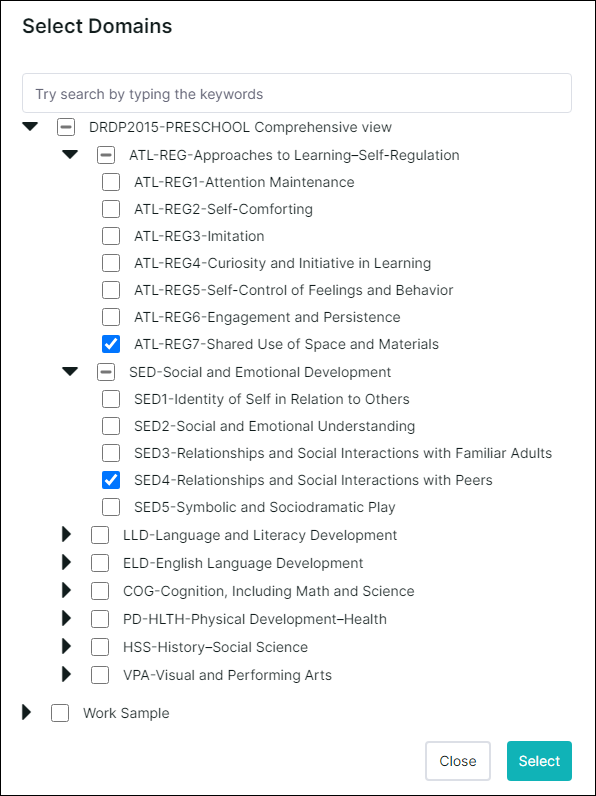Expand COG Cognition, Including Math and Science
Image resolution: width=596 pixels, height=796 pixels.
tap(67, 590)
